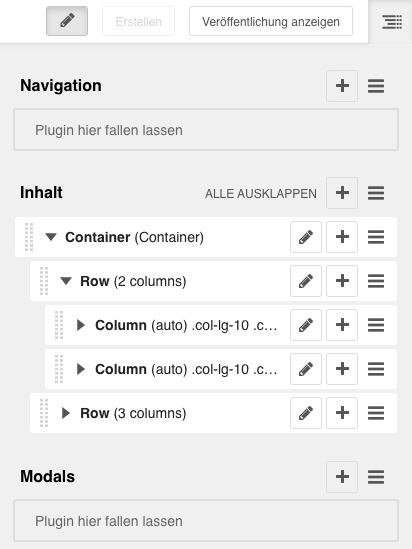Add a plugin to the Modals placeholder

[x=342, y=477]
